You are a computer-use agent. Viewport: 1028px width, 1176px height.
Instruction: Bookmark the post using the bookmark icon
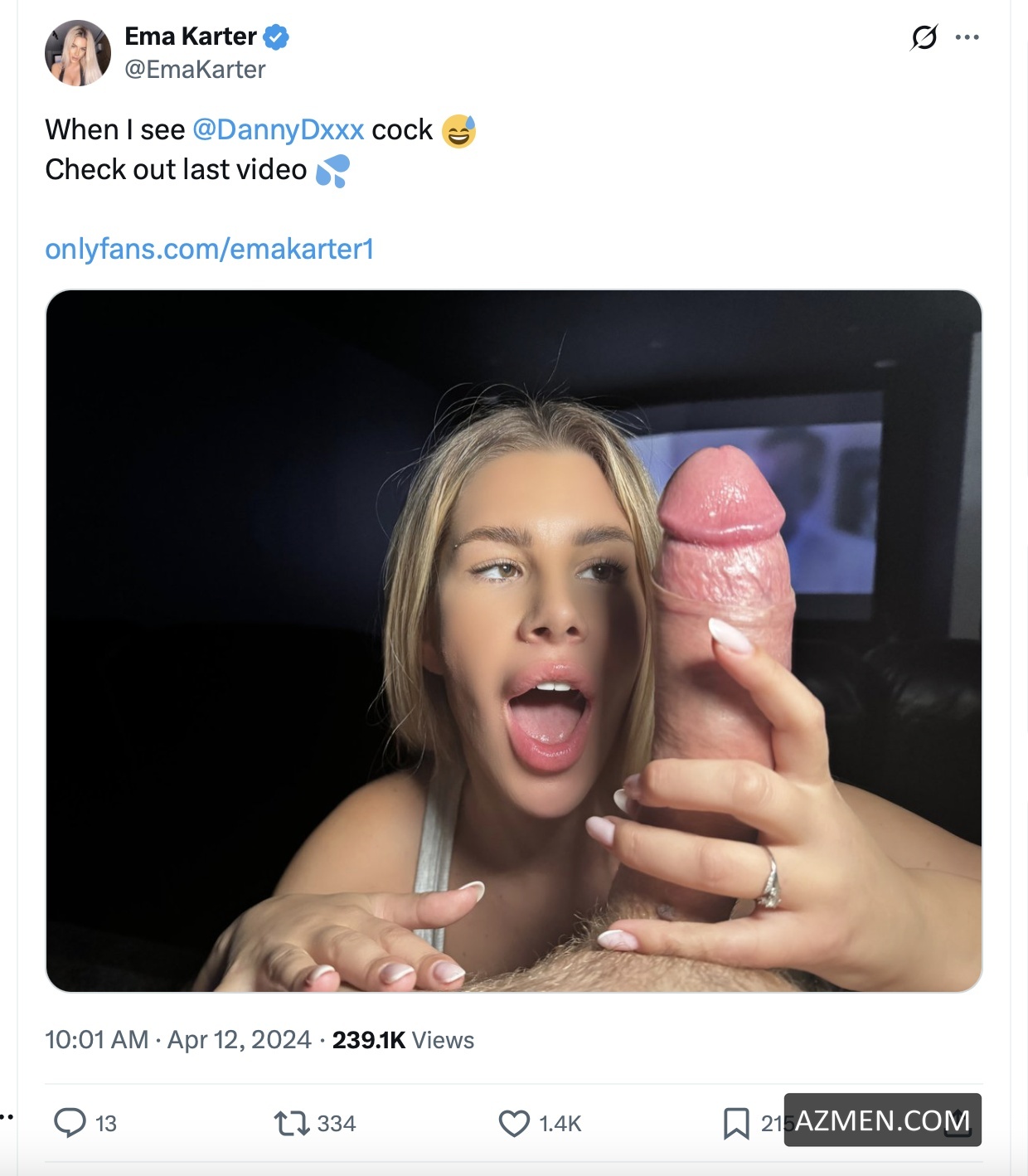click(736, 1123)
